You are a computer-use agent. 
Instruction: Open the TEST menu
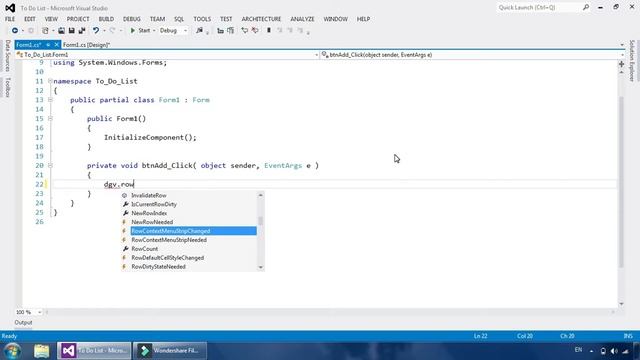[x=226, y=19]
